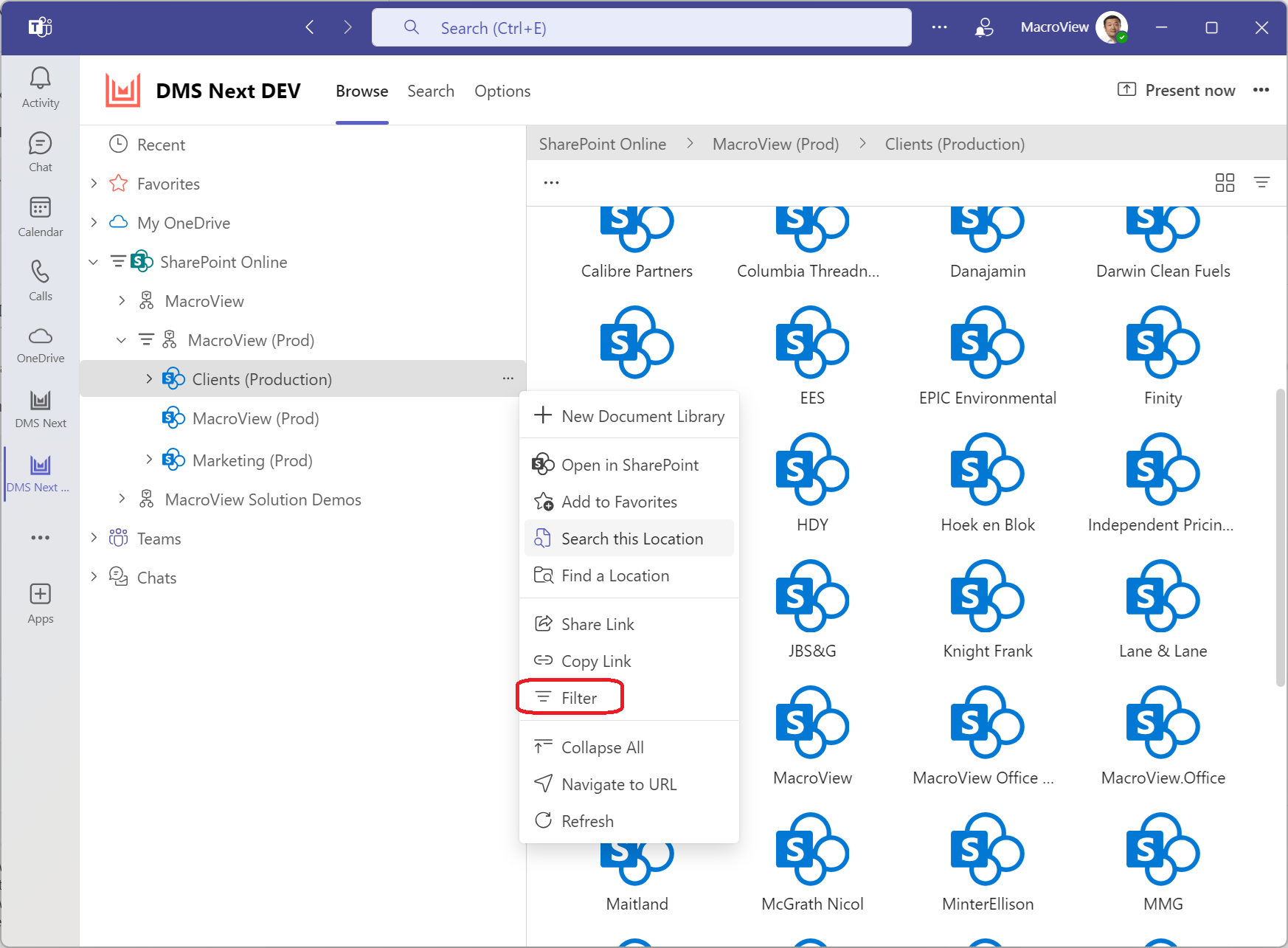The image size is (1288, 948).
Task: Open OneDrive in the Teams sidebar
Action: point(41,345)
